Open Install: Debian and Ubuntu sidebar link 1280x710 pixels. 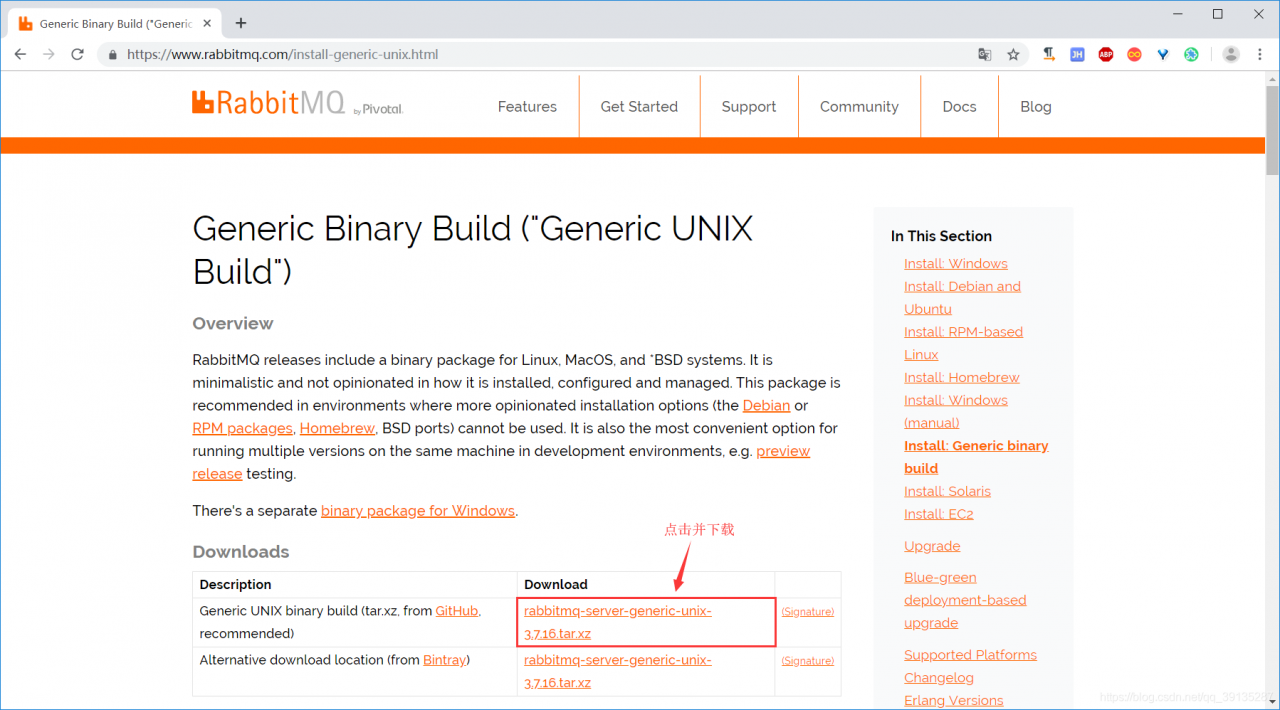click(x=962, y=297)
